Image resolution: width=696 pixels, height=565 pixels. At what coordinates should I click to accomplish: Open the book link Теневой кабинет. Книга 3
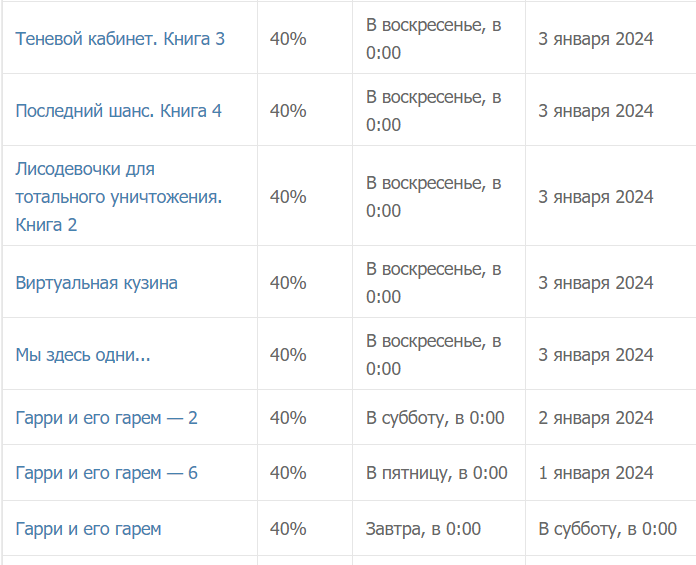point(120,39)
